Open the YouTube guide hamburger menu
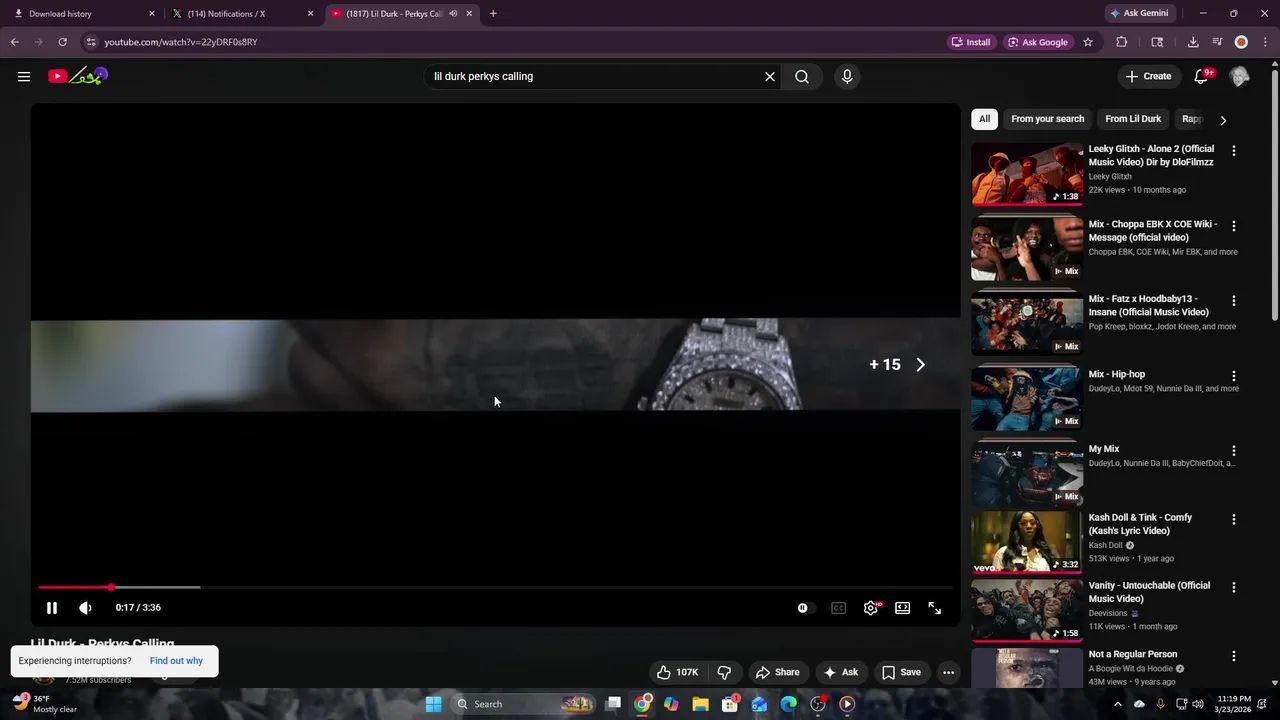Viewport: 1280px width, 720px height. (24, 76)
